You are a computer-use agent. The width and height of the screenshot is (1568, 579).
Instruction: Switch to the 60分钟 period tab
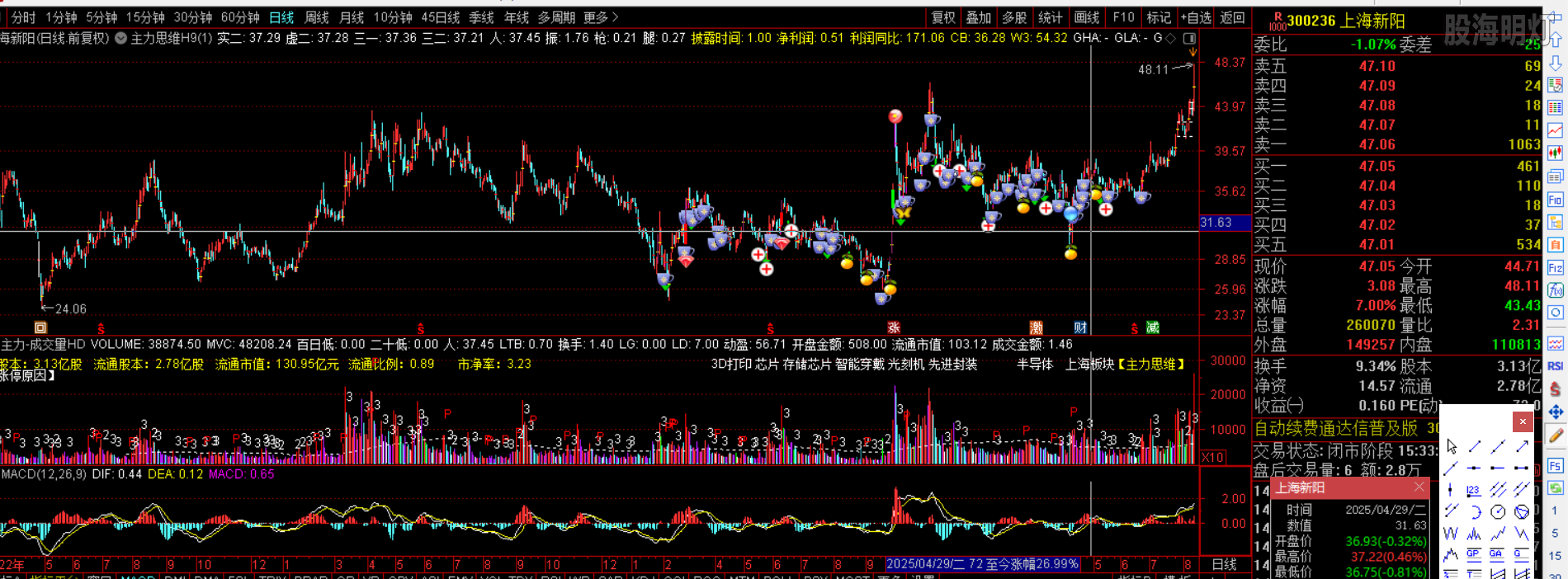pyautogui.click(x=240, y=17)
